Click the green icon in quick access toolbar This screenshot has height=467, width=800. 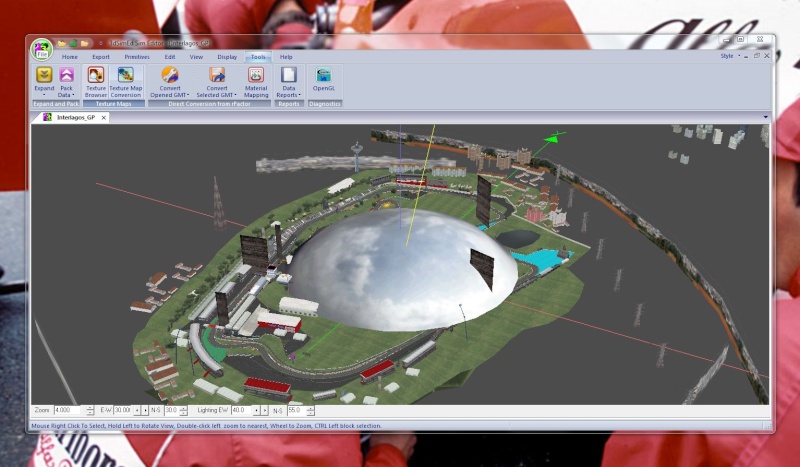[73, 43]
